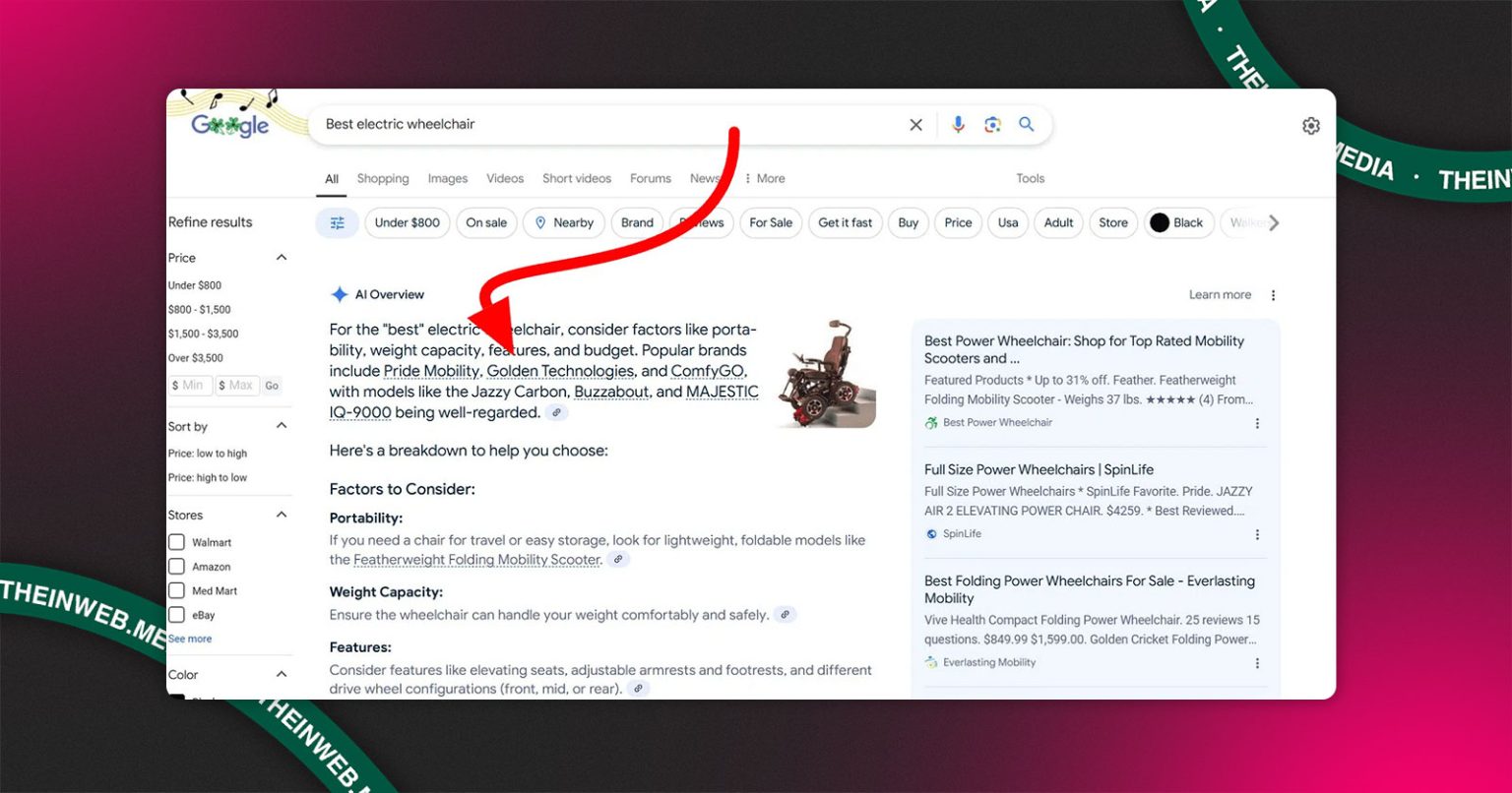Click the AI Overview sparkle icon
1512x793 pixels.
[x=339, y=294]
